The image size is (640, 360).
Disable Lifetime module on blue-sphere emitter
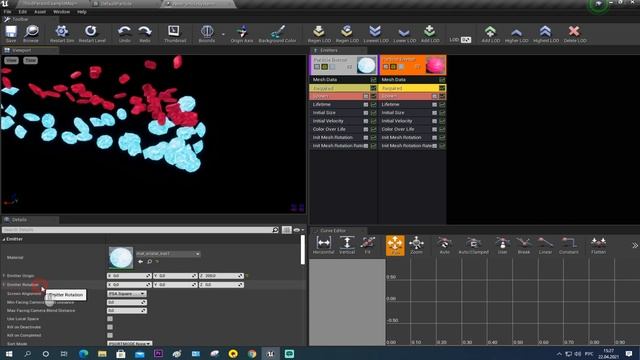[373, 104]
